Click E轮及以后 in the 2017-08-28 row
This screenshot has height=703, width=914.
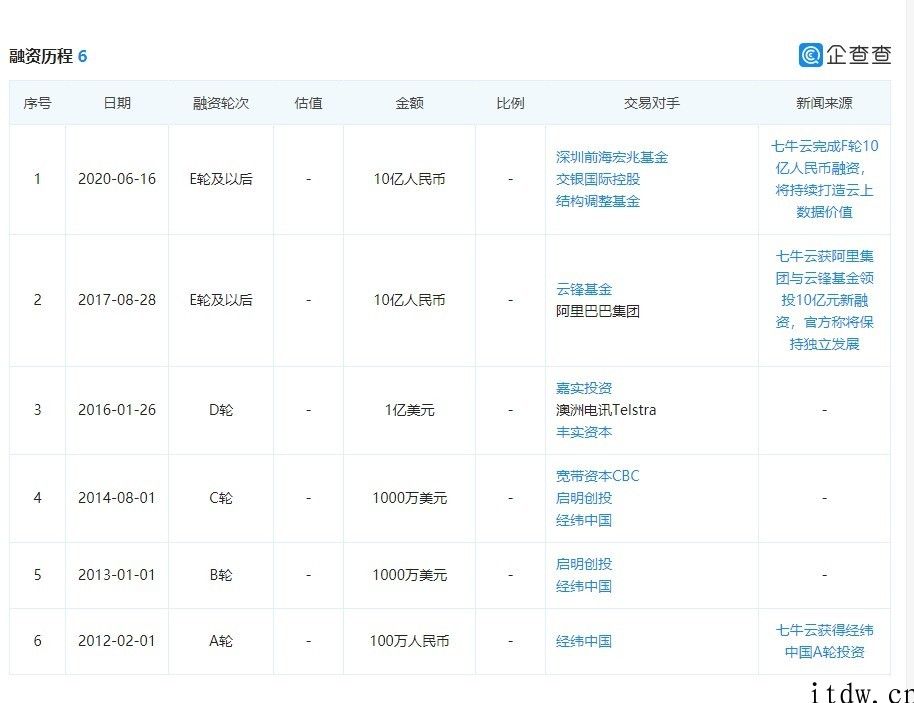[x=221, y=300]
